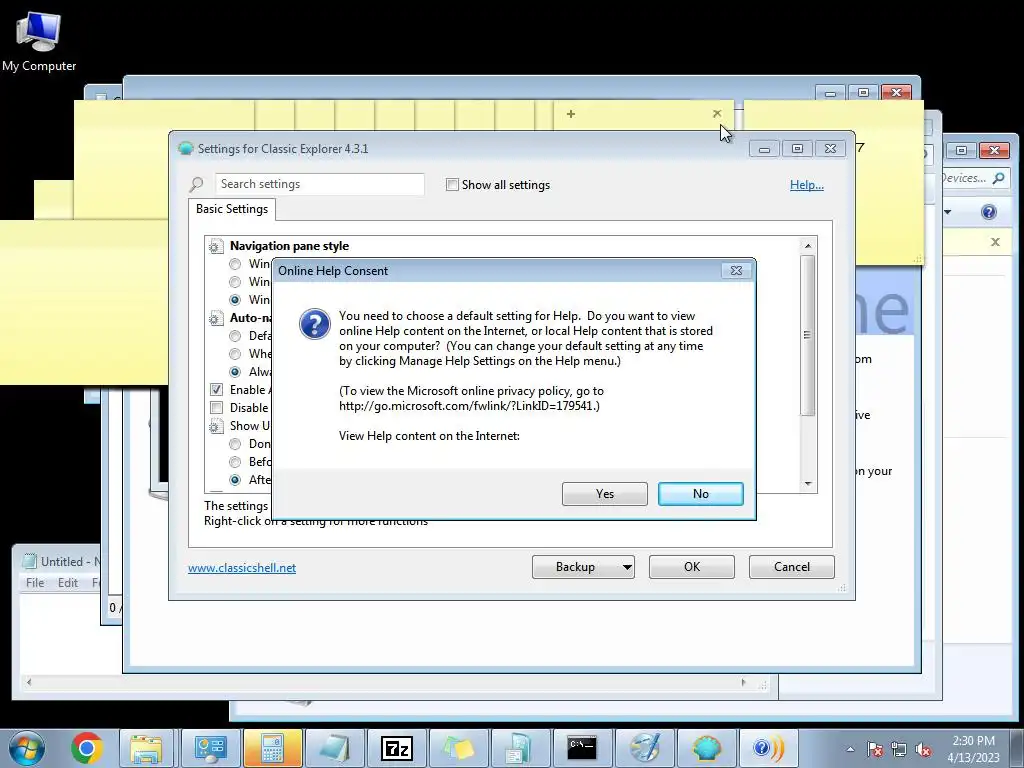
Task: Click the gear icon beside Show U setting
Action: (216, 426)
